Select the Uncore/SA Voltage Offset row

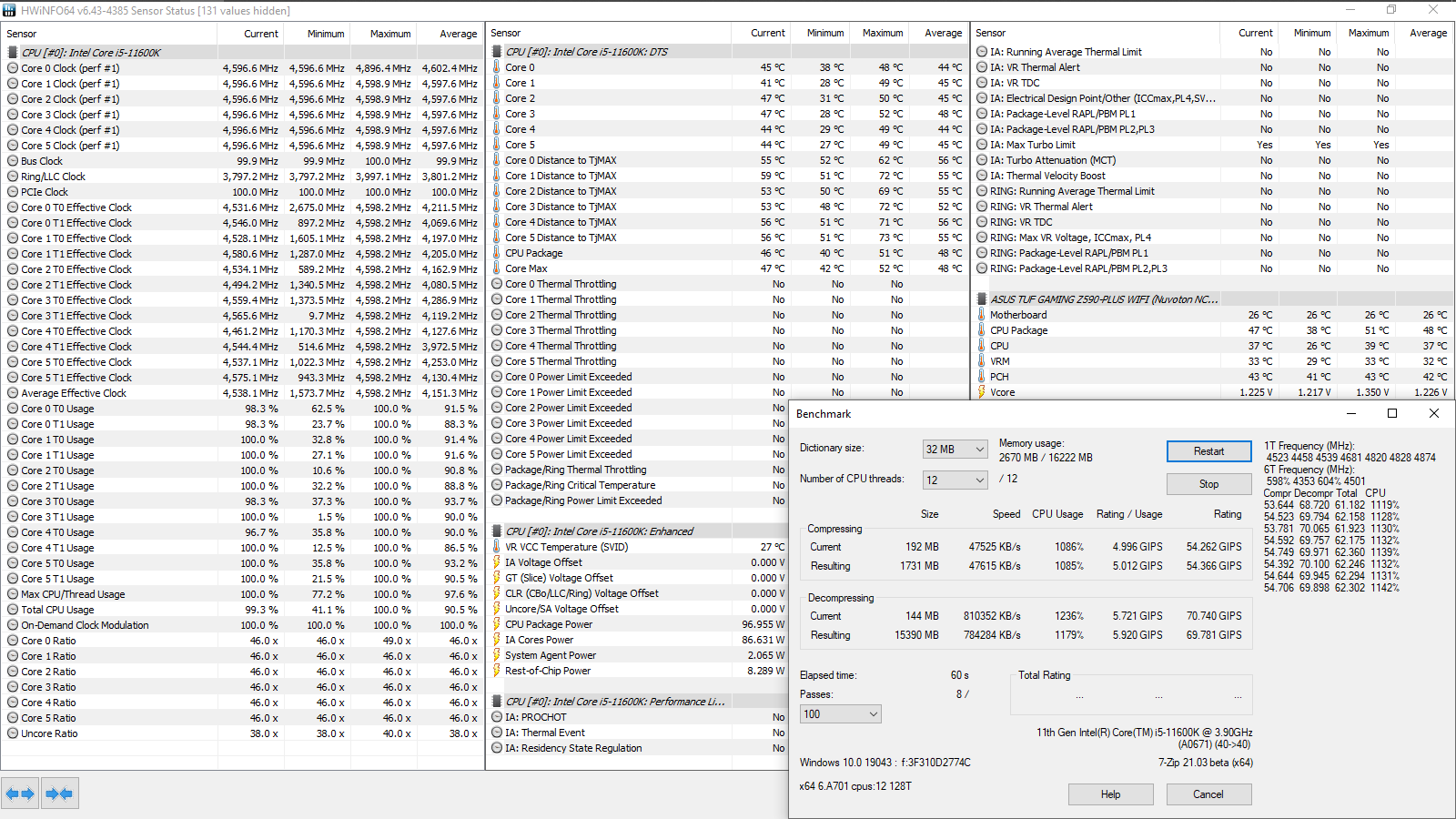(638, 609)
